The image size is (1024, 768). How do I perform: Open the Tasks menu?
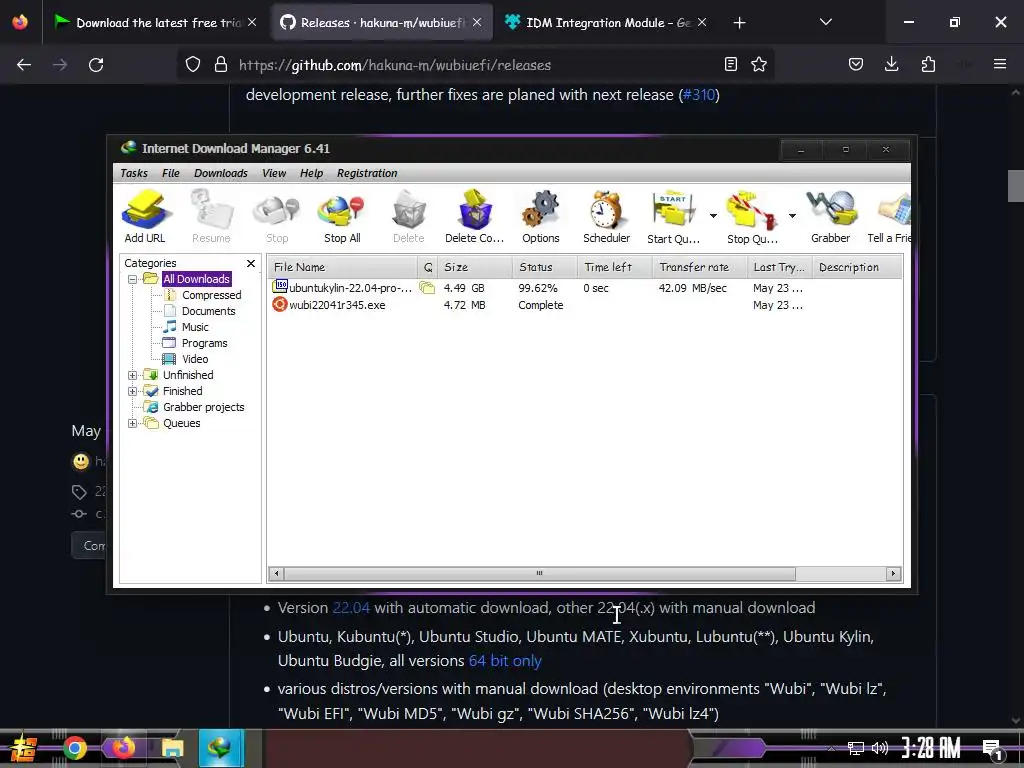[134, 173]
